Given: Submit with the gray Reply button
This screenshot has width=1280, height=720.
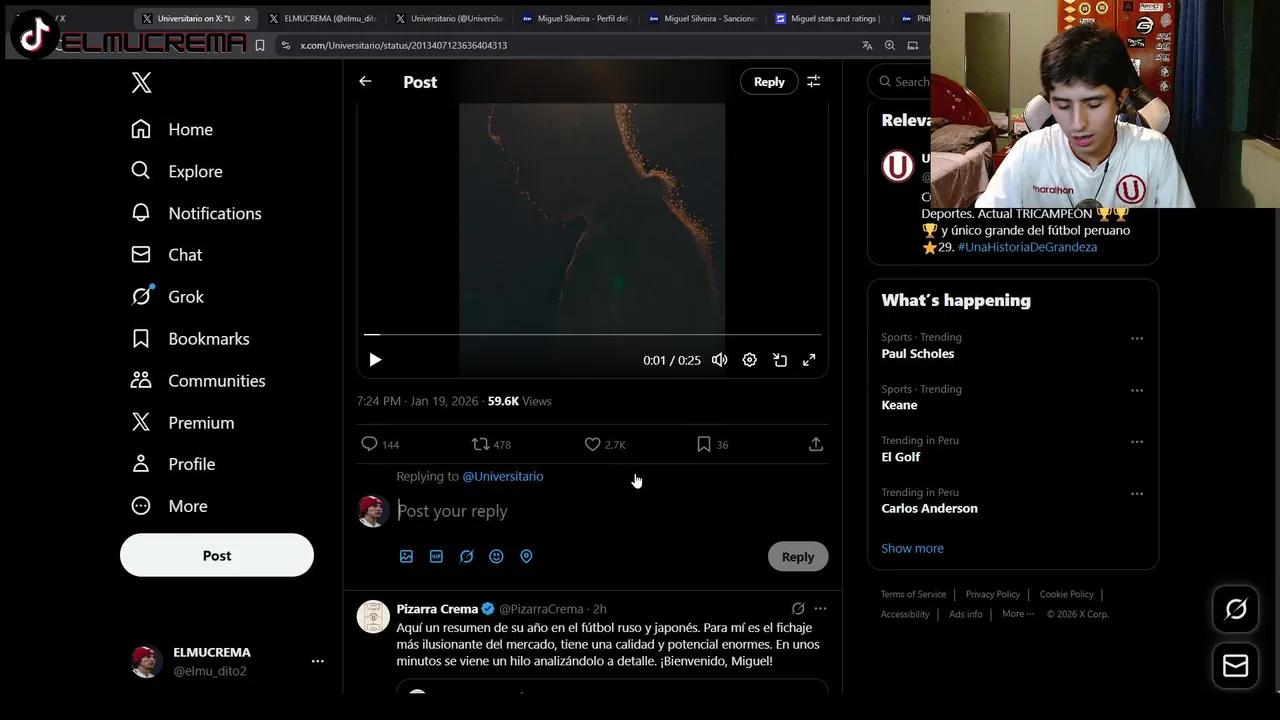Looking at the screenshot, I should (798, 557).
